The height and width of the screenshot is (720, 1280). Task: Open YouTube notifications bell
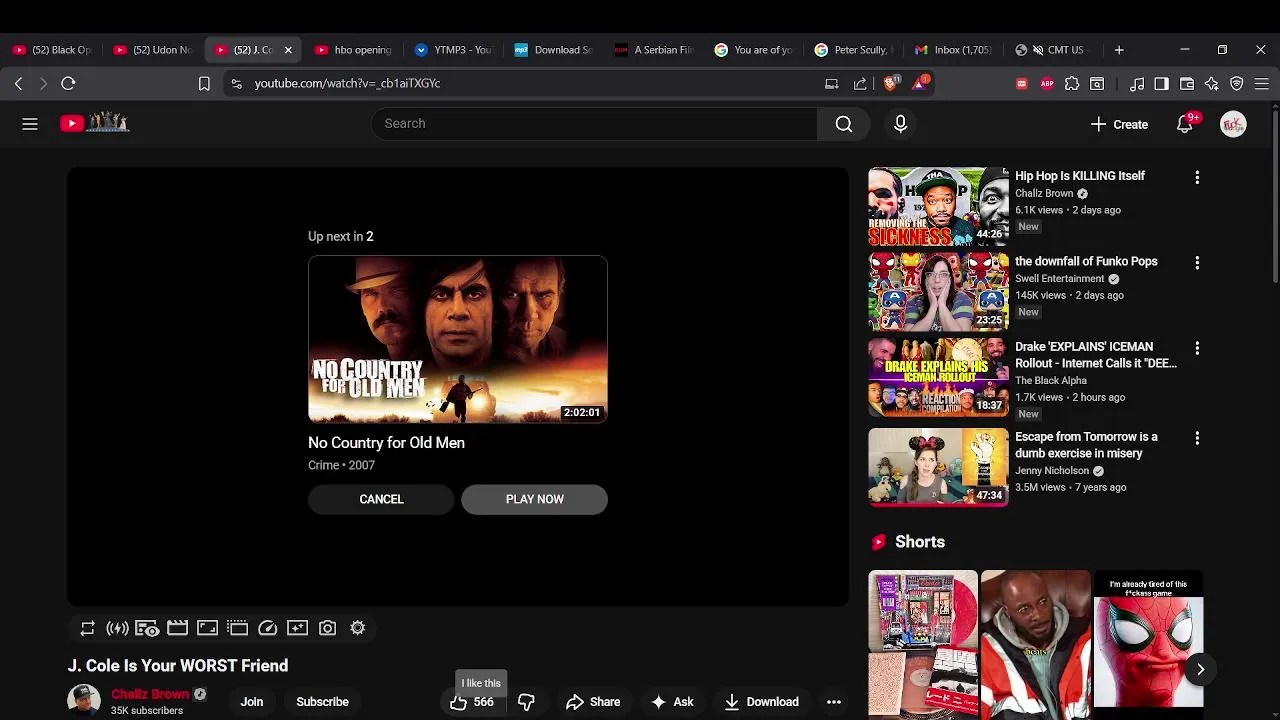click(1185, 124)
